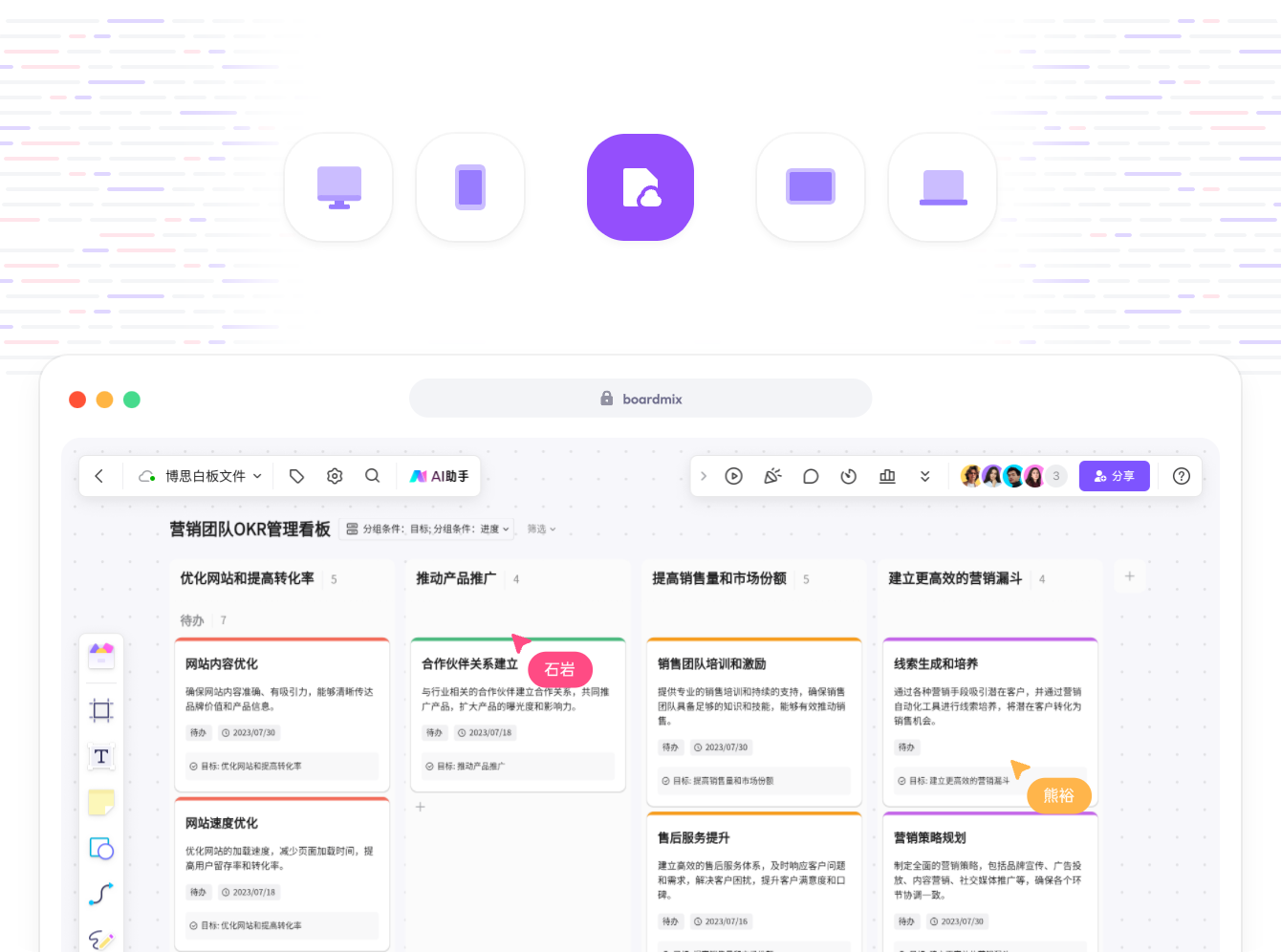Open the 网站速度优化 card
The image size is (1281, 952).
(282, 874)
